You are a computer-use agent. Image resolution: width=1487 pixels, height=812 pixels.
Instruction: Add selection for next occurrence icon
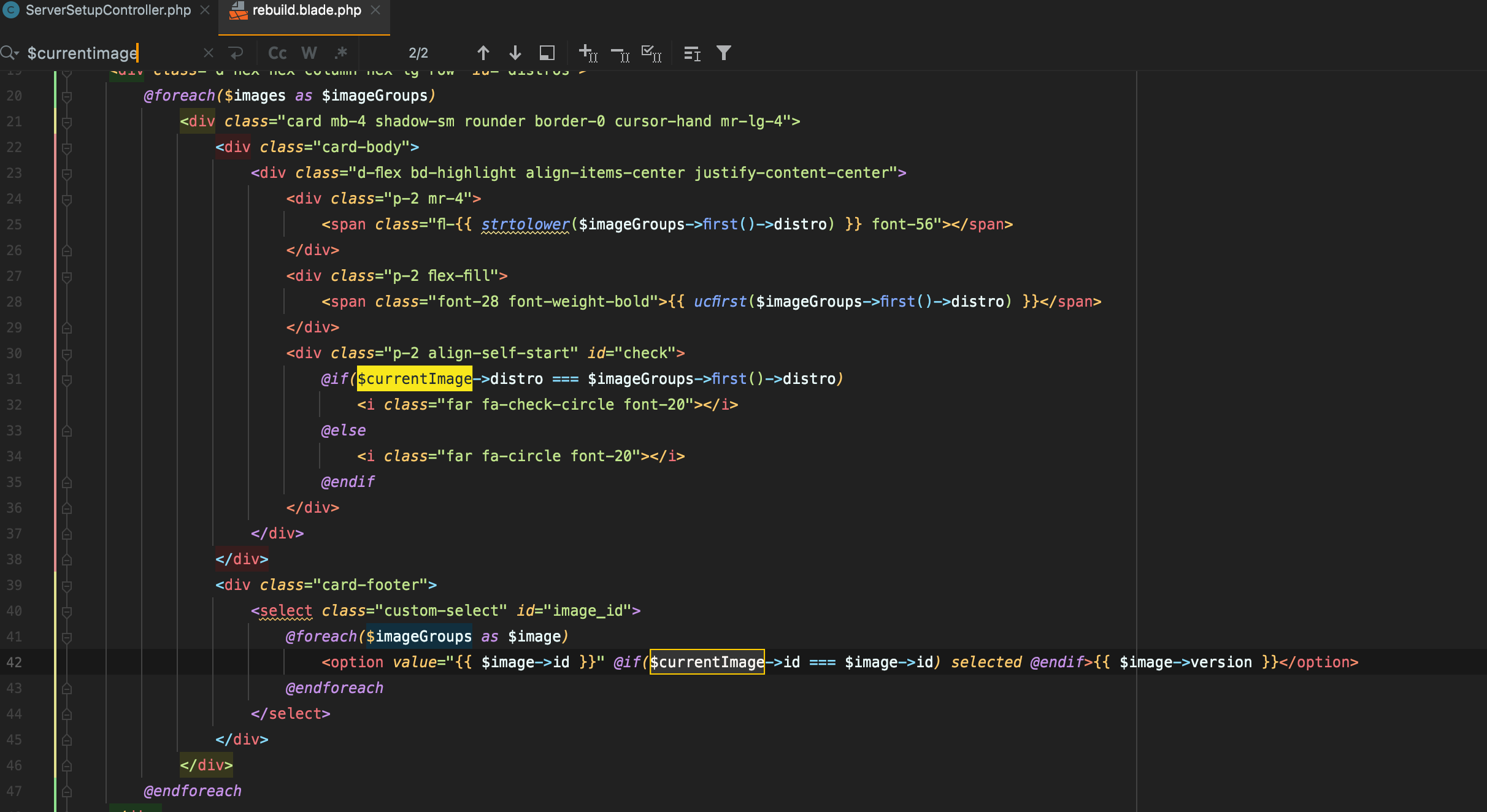[588, 53]
